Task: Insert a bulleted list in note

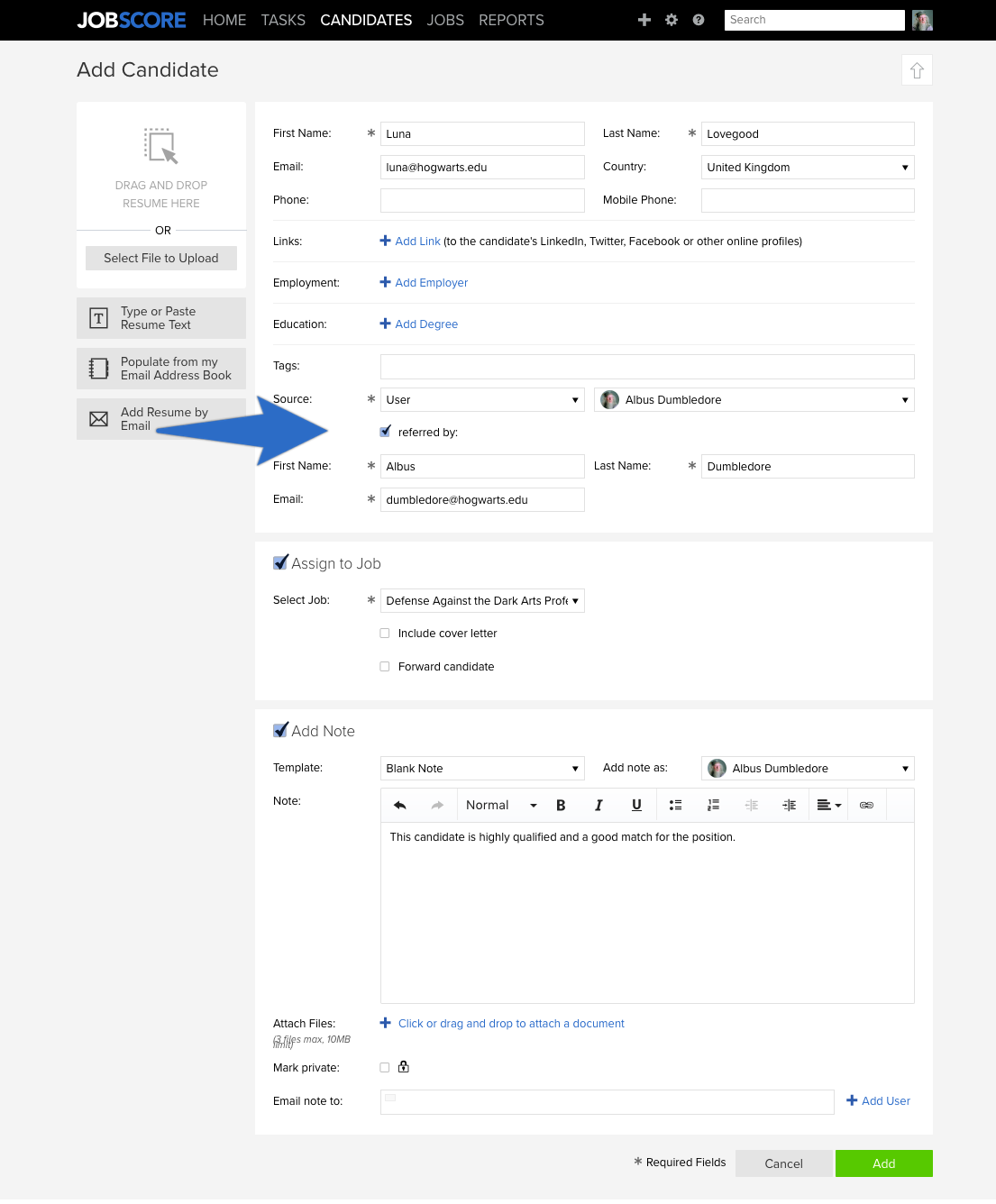Action: 675,805
